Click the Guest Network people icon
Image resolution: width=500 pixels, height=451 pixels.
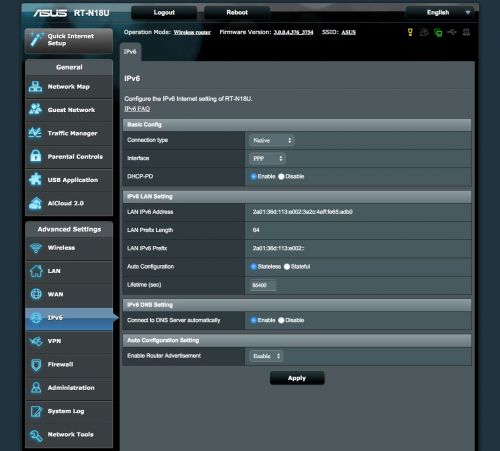point(35,109)
